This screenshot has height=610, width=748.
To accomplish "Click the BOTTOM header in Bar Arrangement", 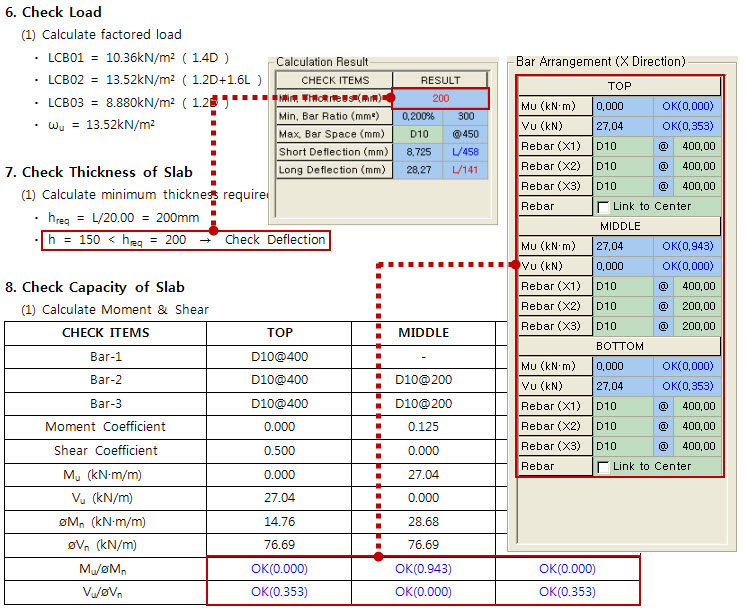I will coord(620,346).
